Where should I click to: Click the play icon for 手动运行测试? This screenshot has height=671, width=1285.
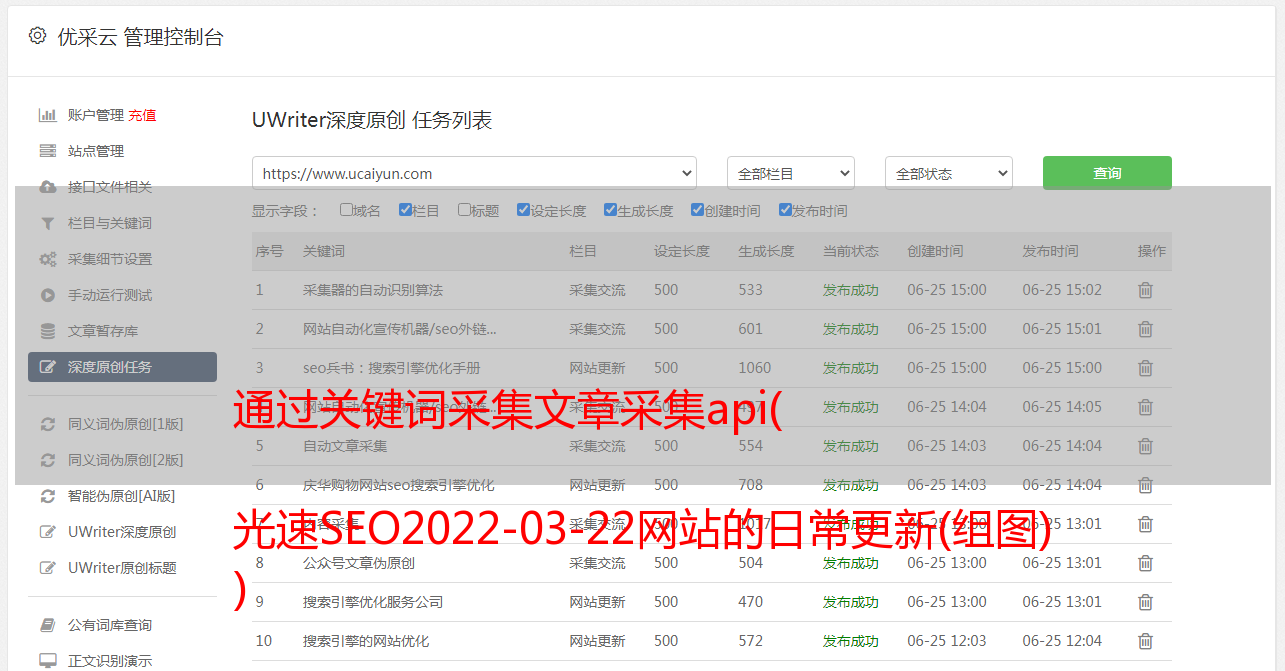click(47, 295)
